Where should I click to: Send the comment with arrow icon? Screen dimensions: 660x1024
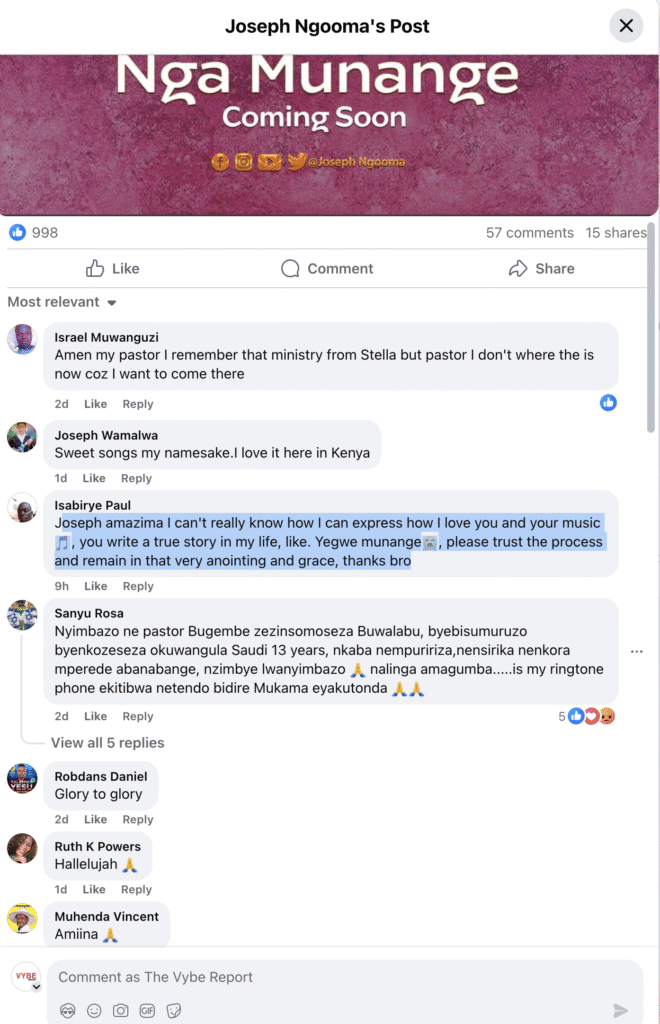pyautogui.click(x=620, y=1010)
